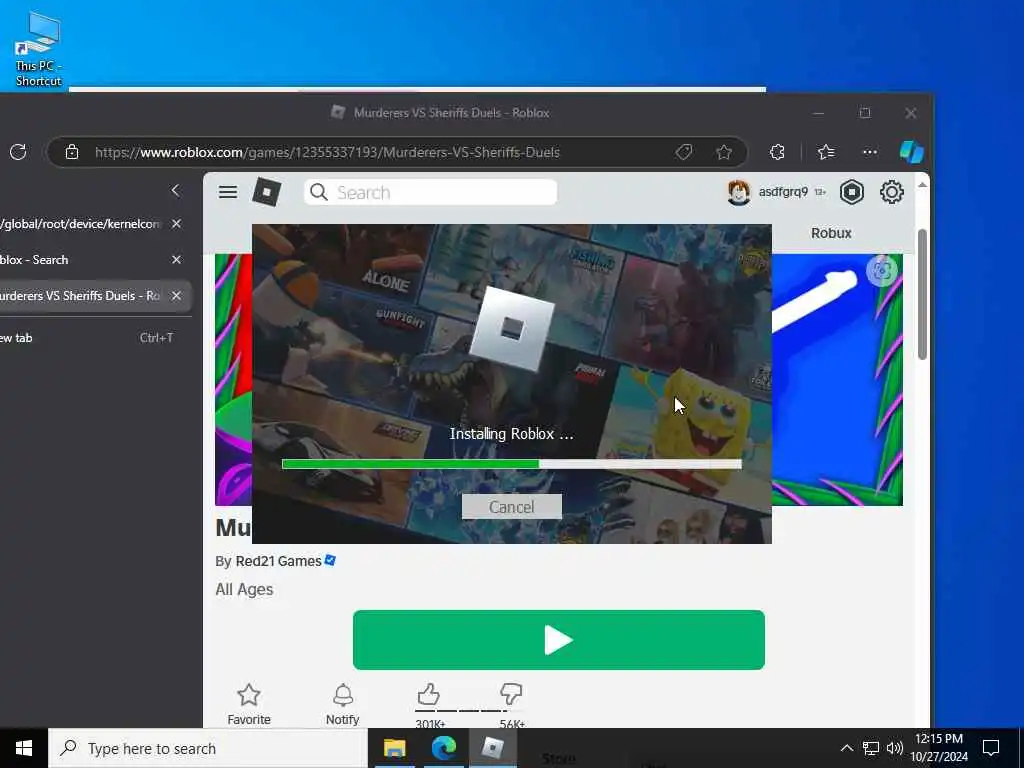1024x768 pixels.
Task: Open asdfgrq9 profile avatar
Action: click(x=739, y=193)
